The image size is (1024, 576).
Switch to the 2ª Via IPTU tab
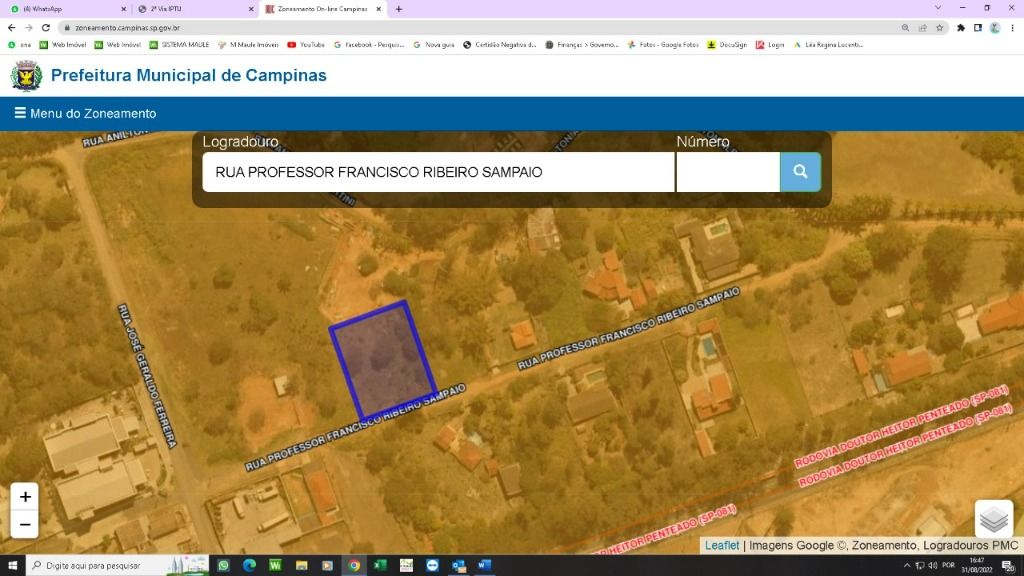(190, 9)
